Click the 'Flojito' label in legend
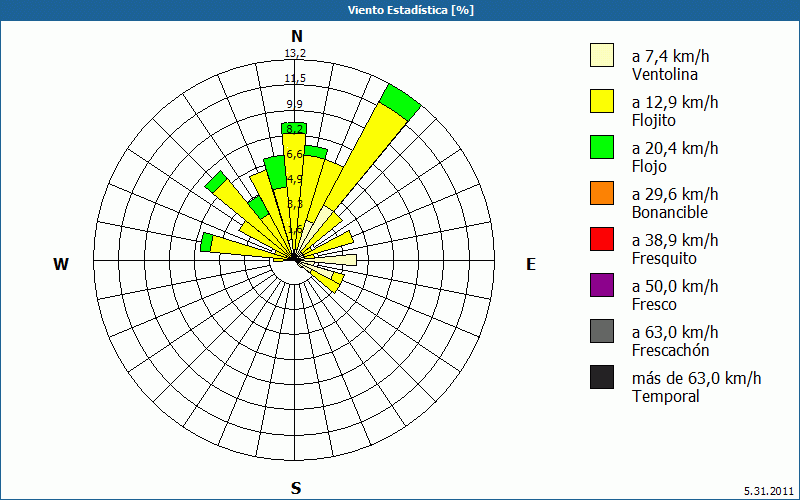Screen dimensions: 800x500 [654, 121]
